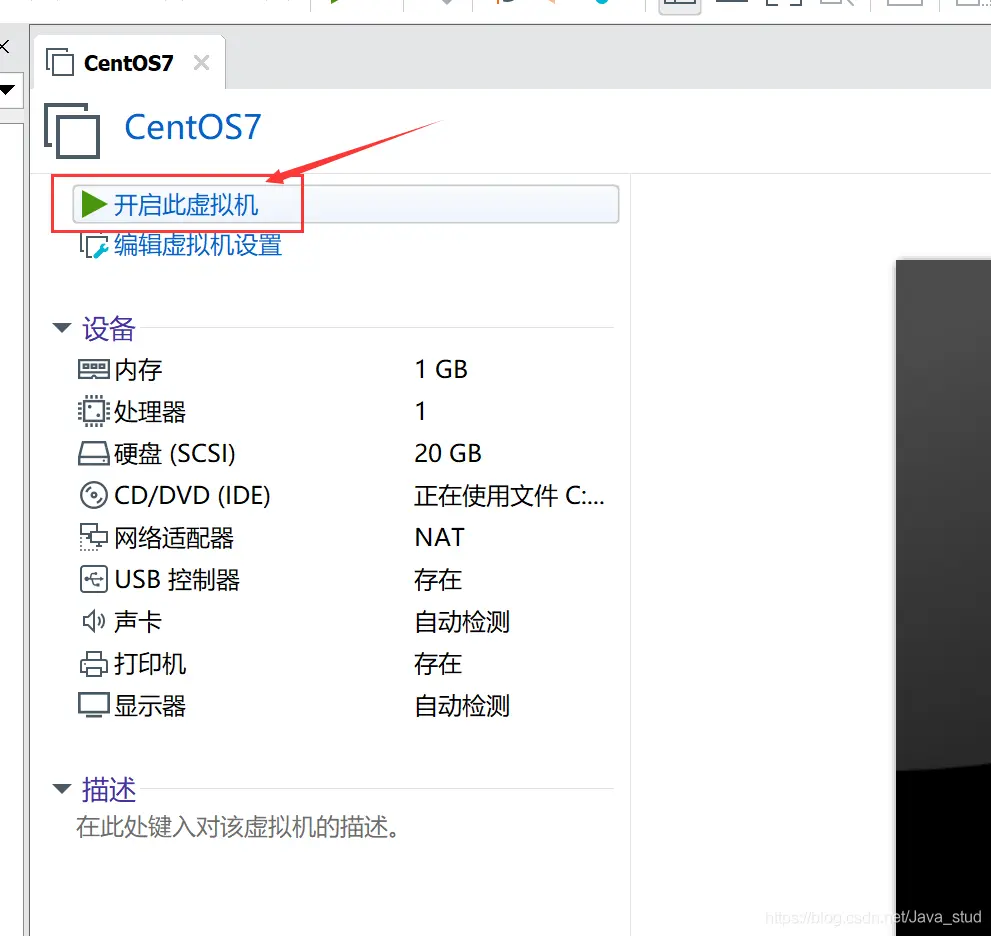991x936 pixels.
Task: Click the 显示器 monitor icon
Action: (x=94, y=705)
